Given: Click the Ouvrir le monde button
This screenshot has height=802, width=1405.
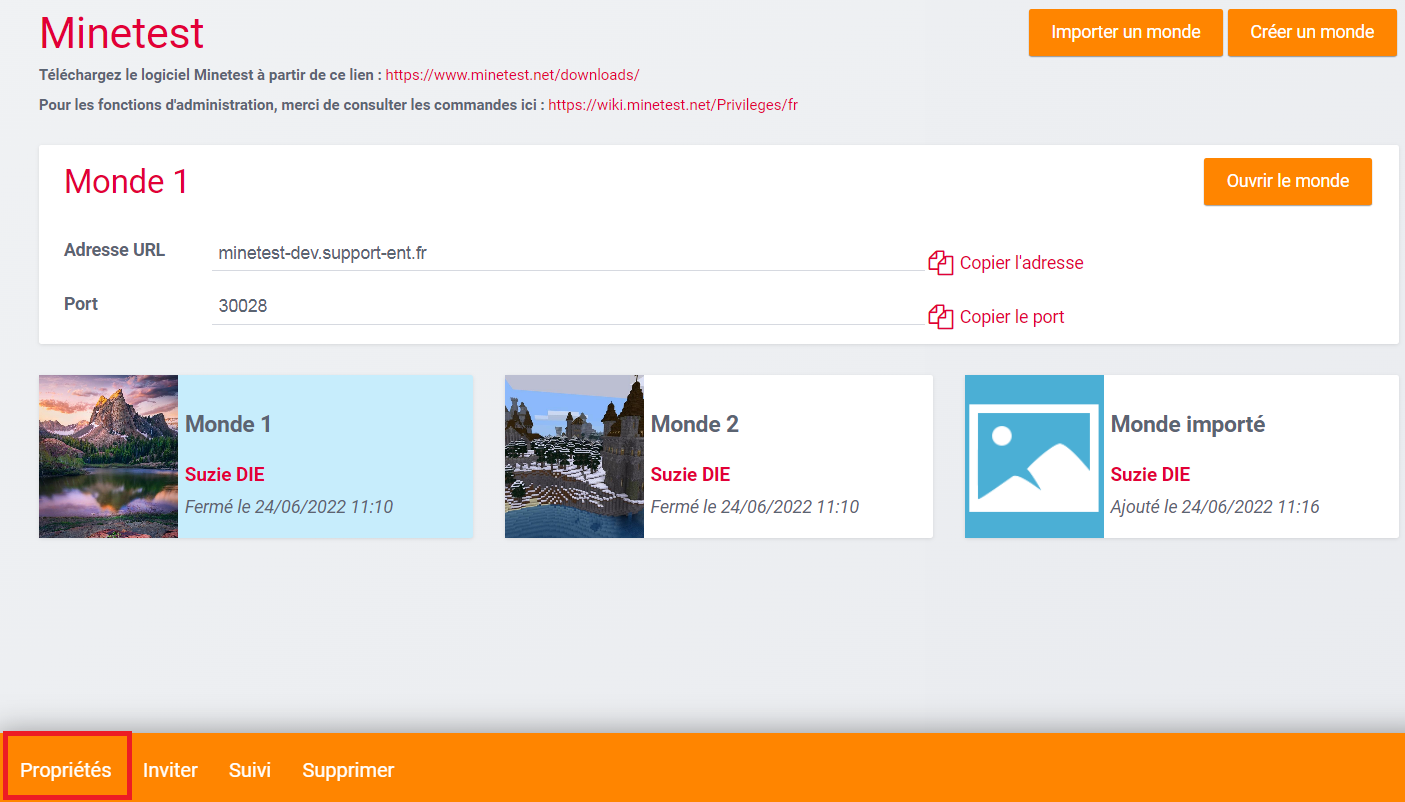Looking at the screenshot, I should pyautogui.click(x=1287, y=181).
